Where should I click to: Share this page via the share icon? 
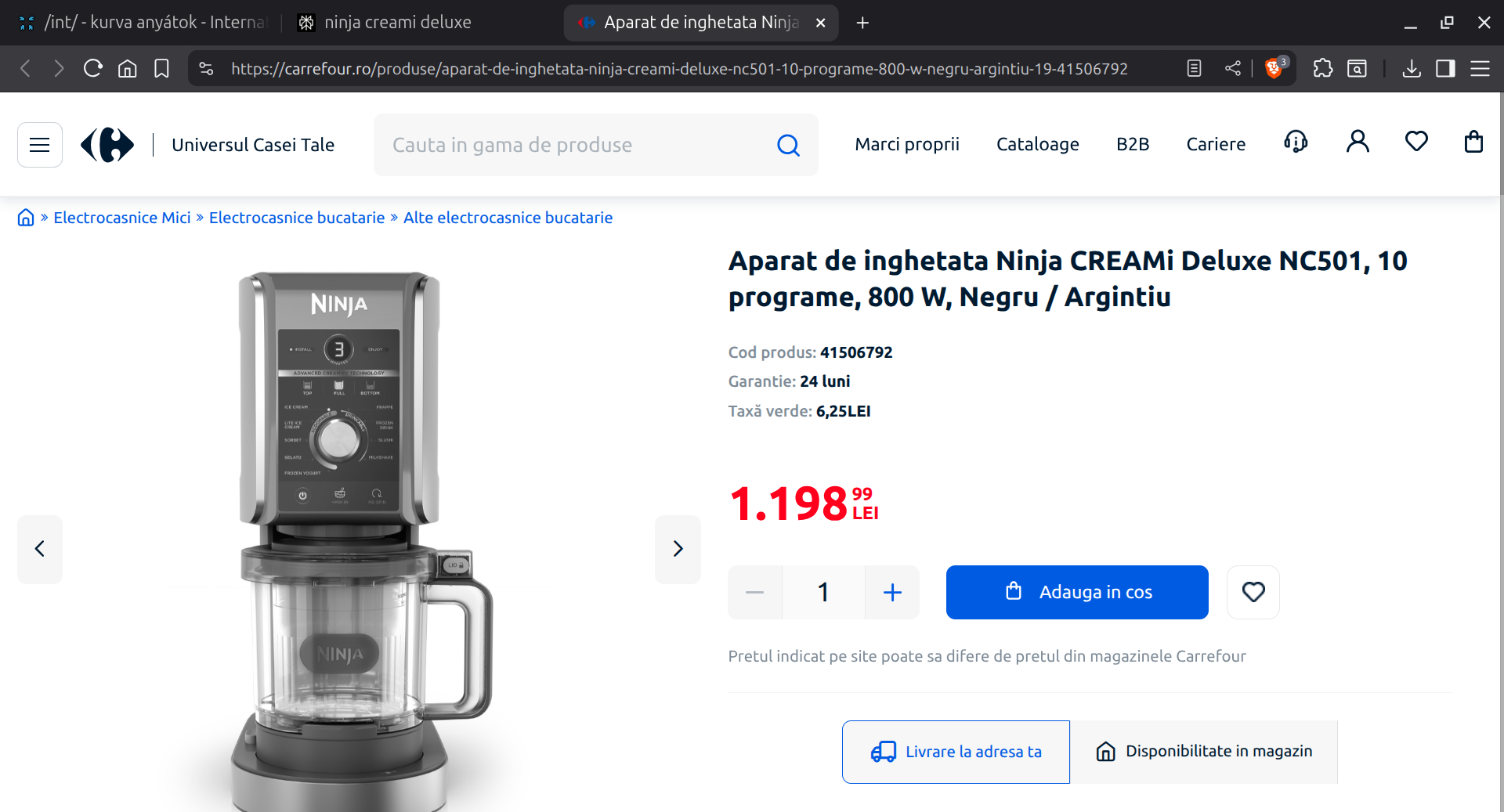(1233, 69)
